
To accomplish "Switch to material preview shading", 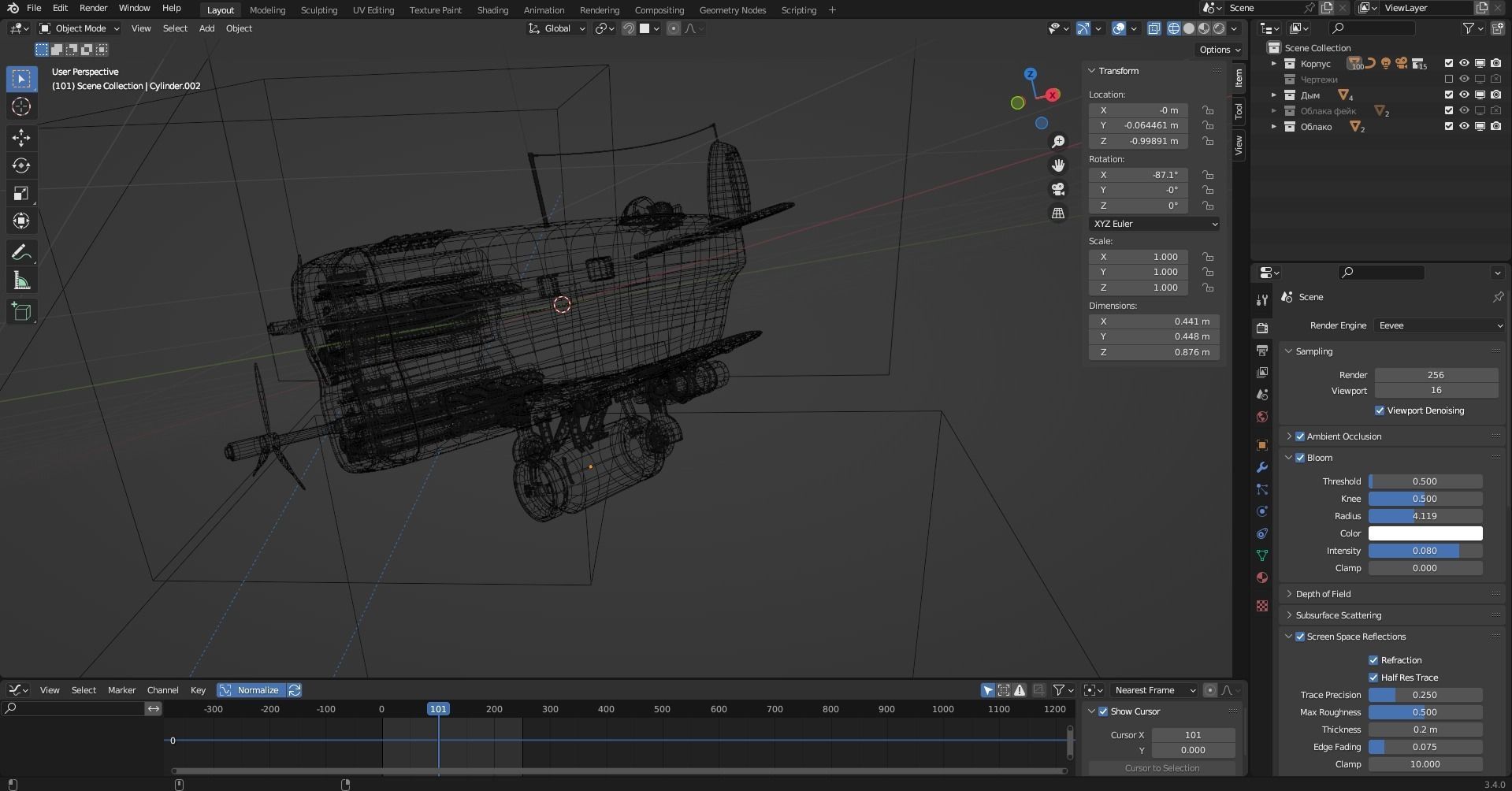I will point(1204,28).
